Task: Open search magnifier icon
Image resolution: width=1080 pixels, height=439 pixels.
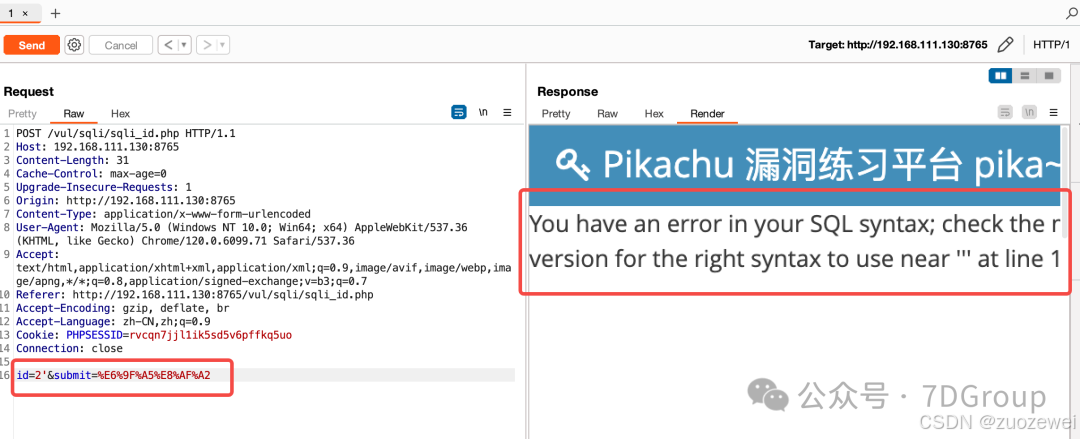Action: tap(1071, 13)
